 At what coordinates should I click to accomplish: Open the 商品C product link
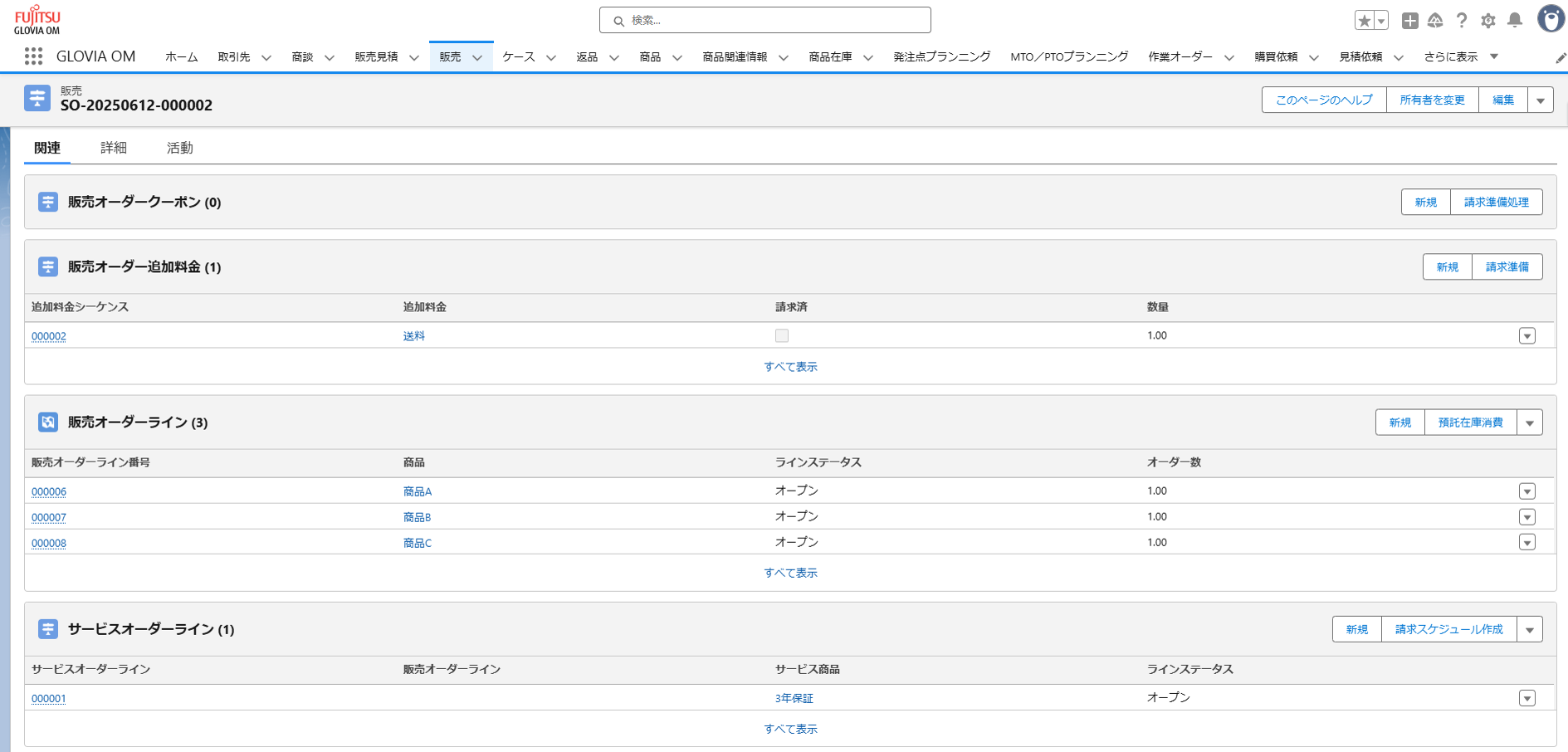tap(418, 543)
